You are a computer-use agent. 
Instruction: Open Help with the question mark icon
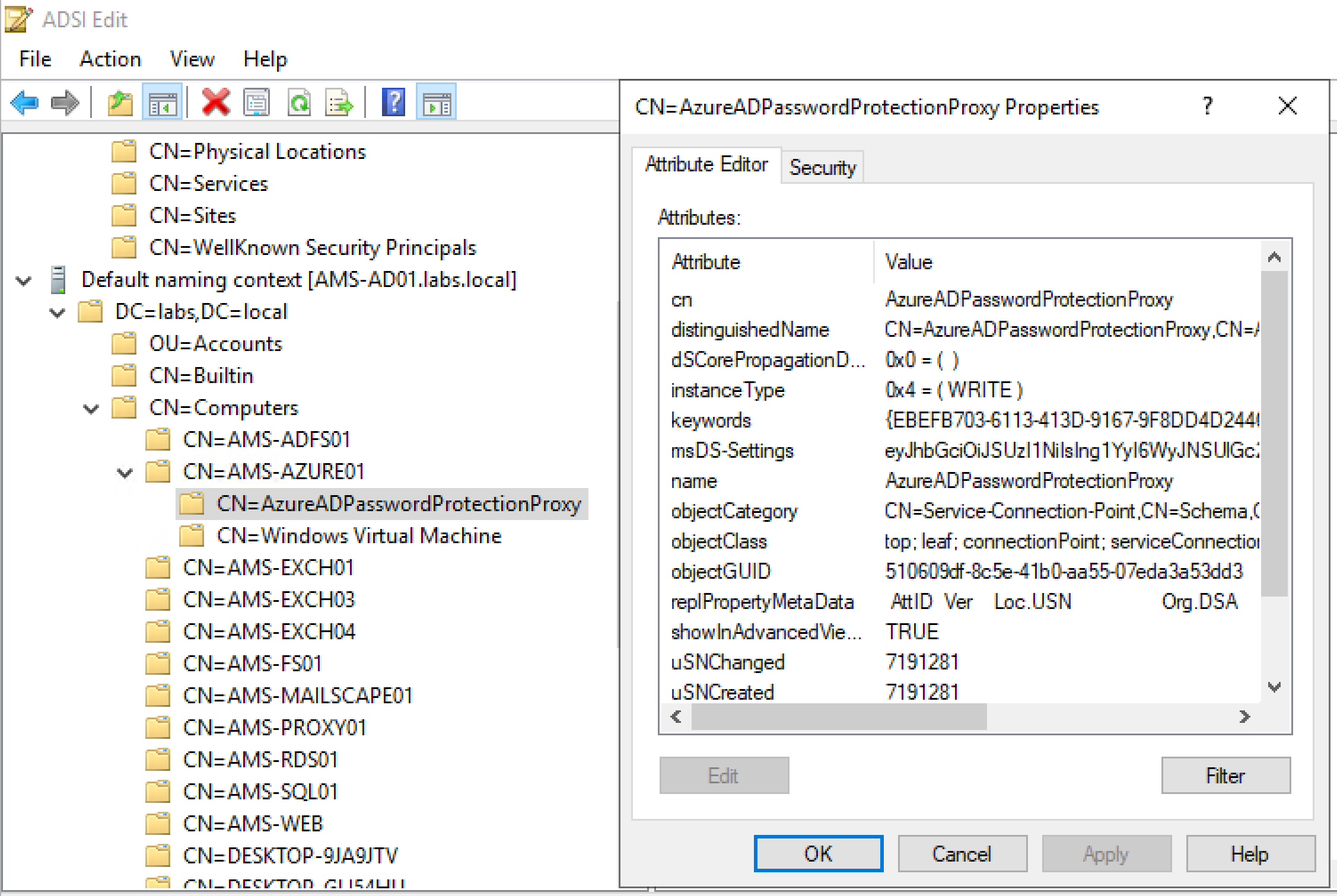point(392,102)
